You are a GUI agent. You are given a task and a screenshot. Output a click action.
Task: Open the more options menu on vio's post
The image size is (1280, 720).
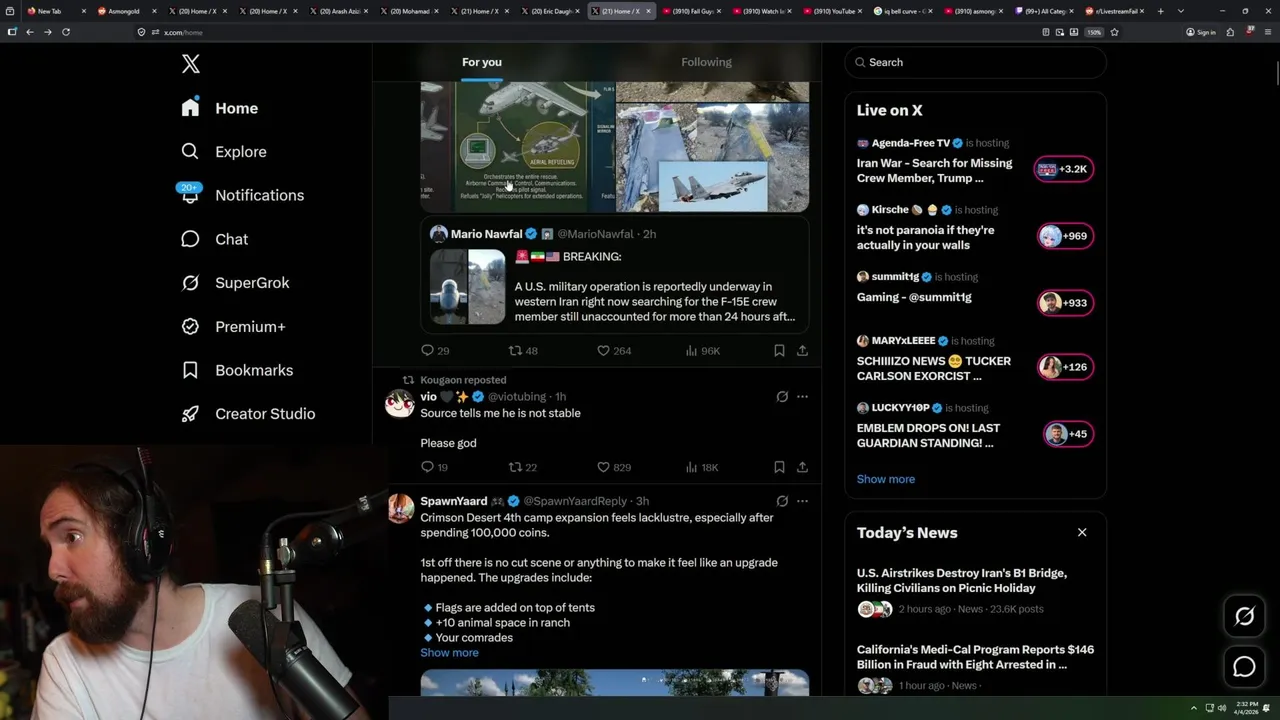tap(802, 397)
